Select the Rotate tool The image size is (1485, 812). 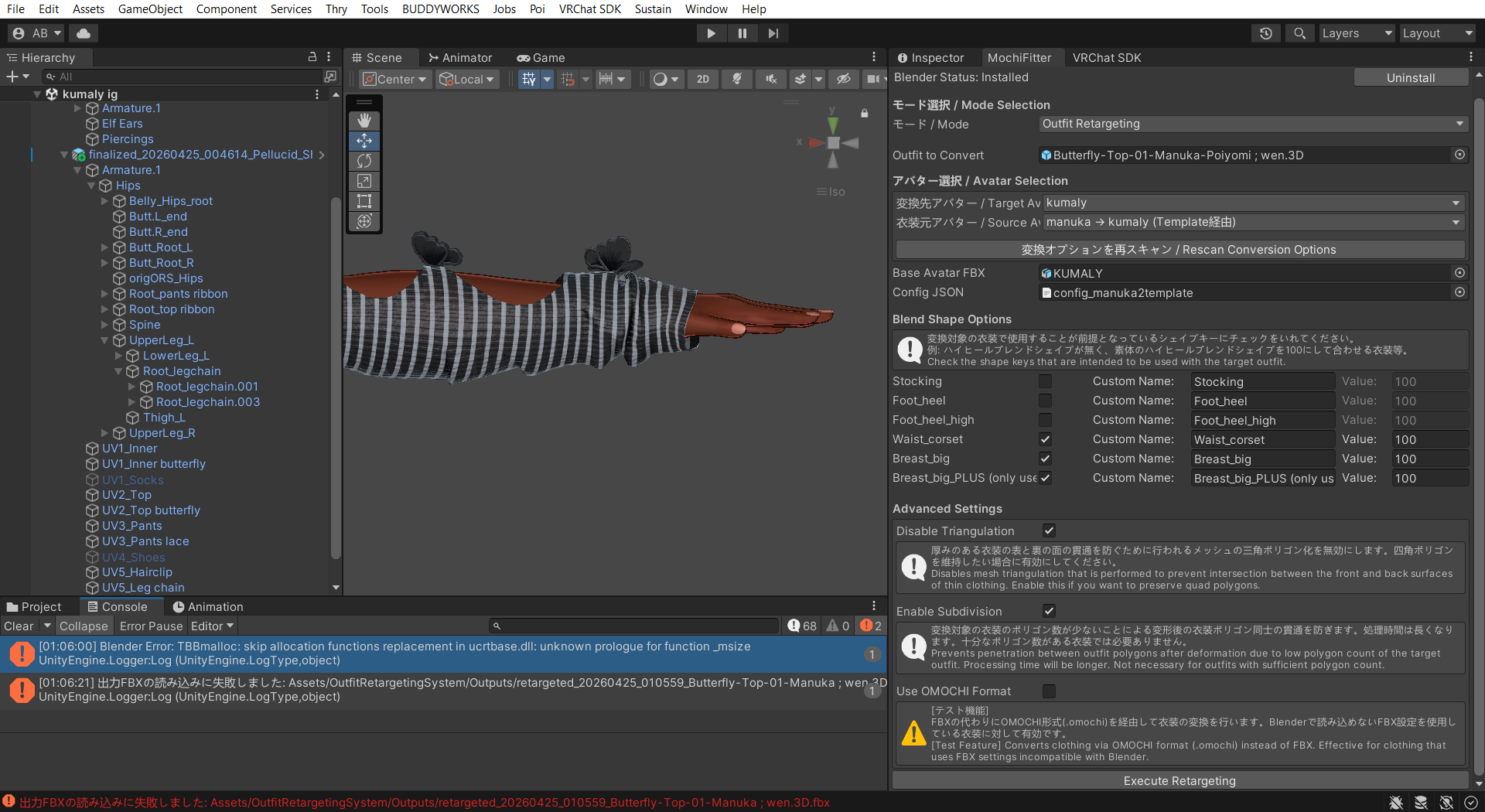[364, 161]
